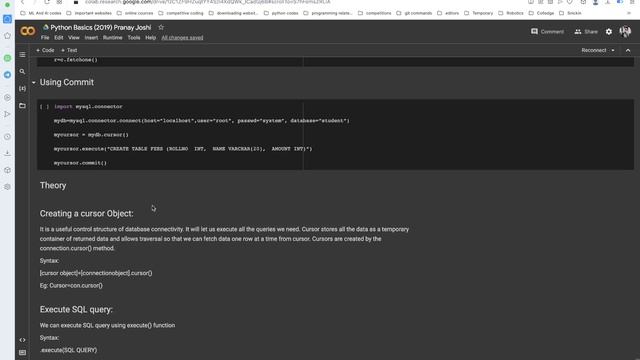Click the Theory heading
The height and width of the screenshot is (360, 640).
click(53, 186)
